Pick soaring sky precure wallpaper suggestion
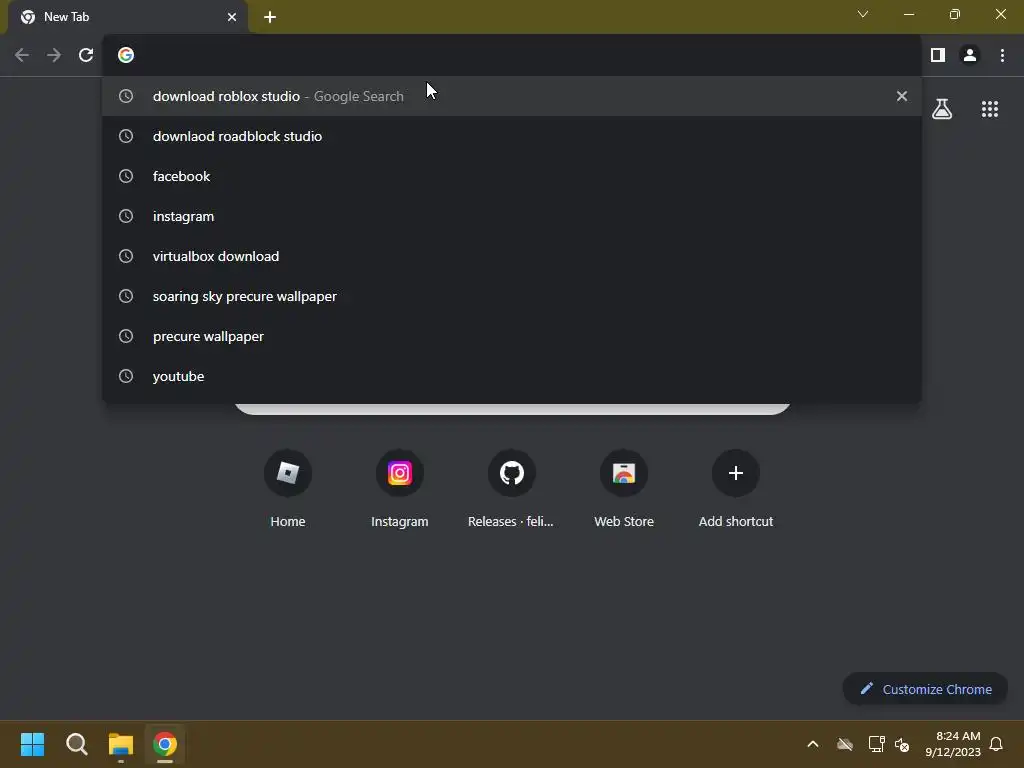Image resolution: width=1024 pixels, height=768 pixels. pyautogui.click(x=512, y=296)
